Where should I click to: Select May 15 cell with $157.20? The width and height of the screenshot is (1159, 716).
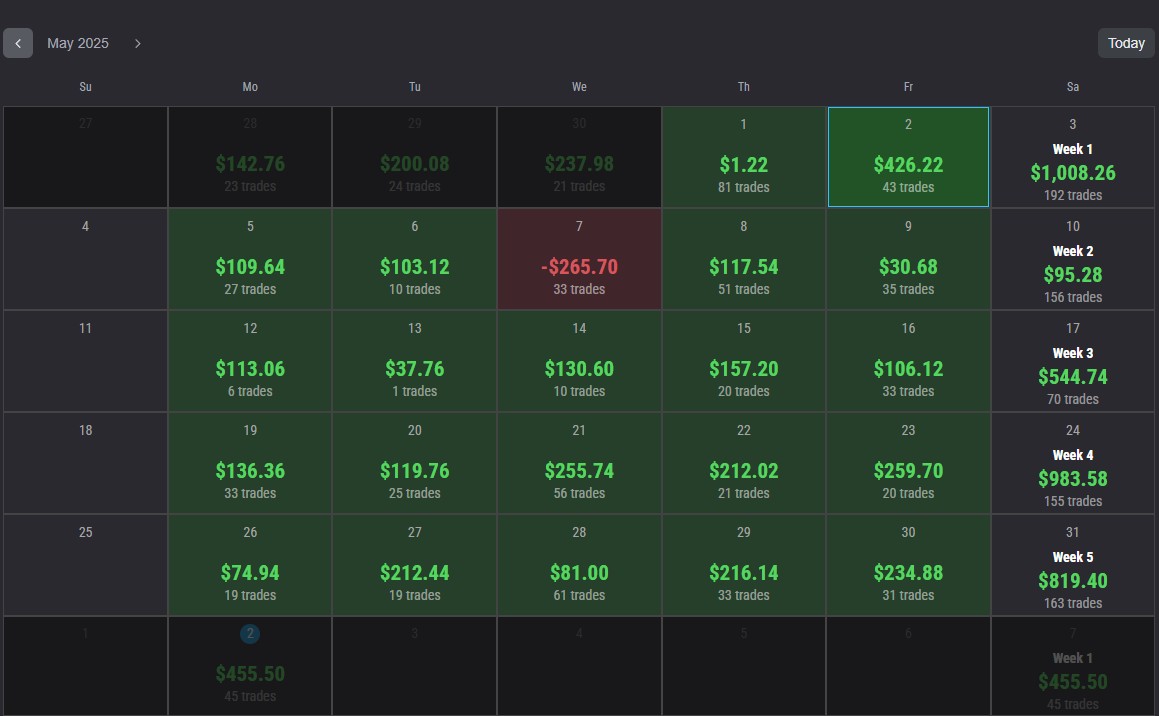[744, 361]
